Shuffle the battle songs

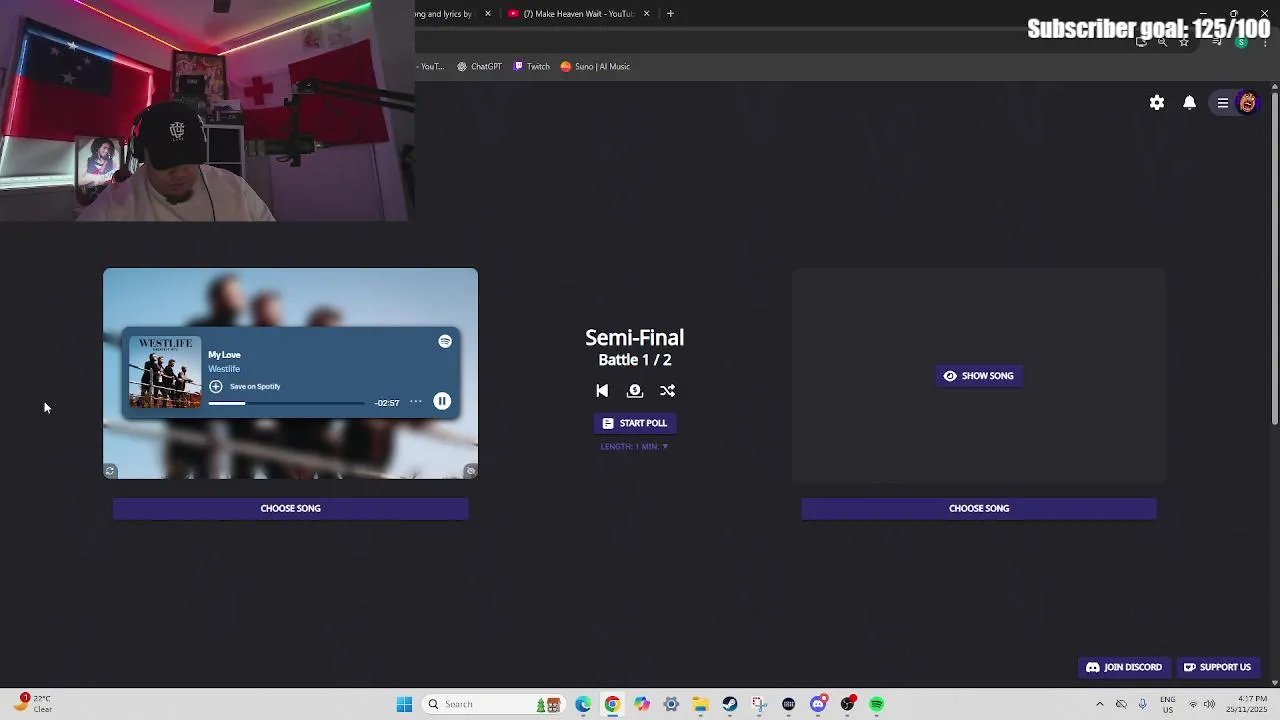(668, 391)
